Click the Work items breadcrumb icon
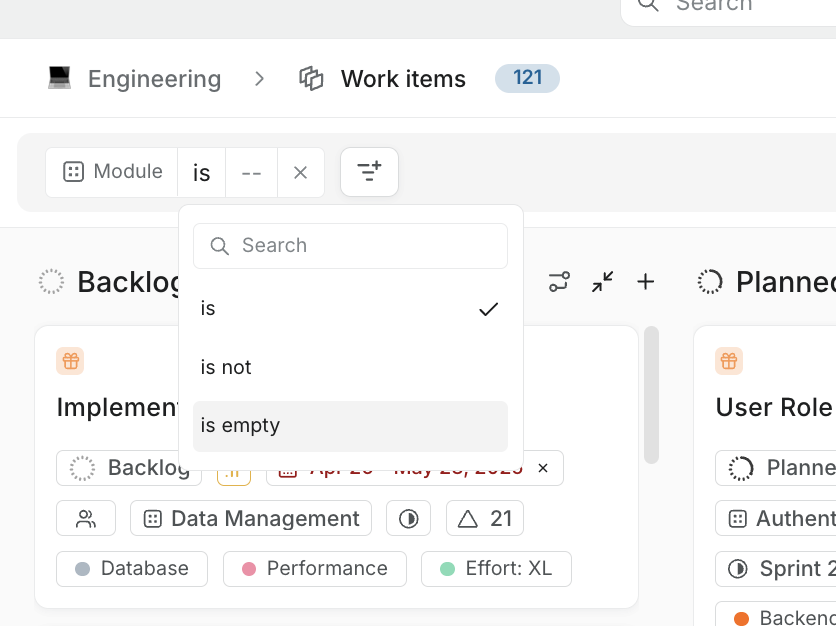The height and width of the screenshot is (626, 836). click(x=312, y=79)
